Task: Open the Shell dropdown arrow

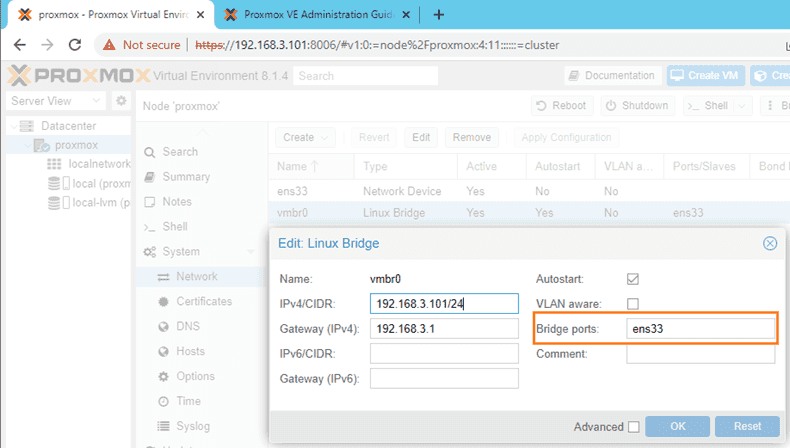Action: pyautogui.click(x=742, y=106)
